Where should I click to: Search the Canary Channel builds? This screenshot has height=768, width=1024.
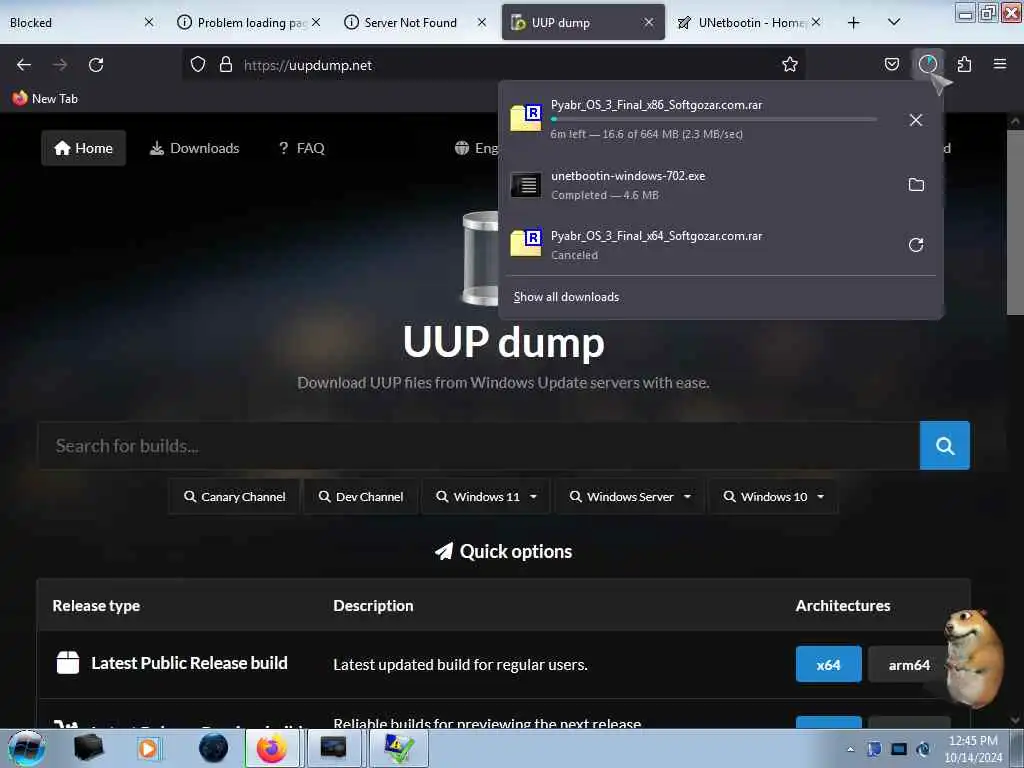(x=234, y=497)
